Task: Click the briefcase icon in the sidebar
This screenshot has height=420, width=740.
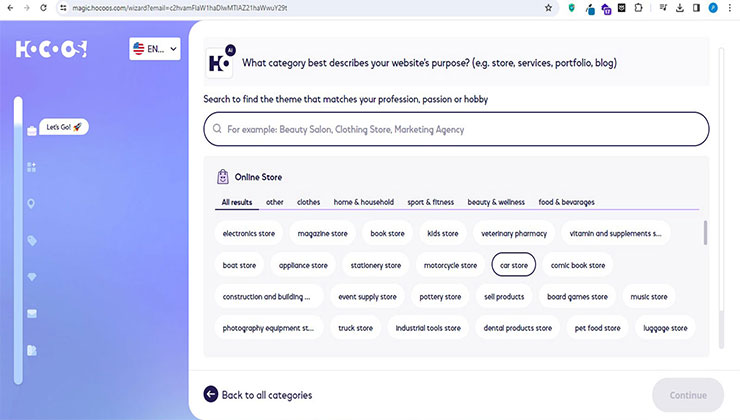Action: coord(32,131)
